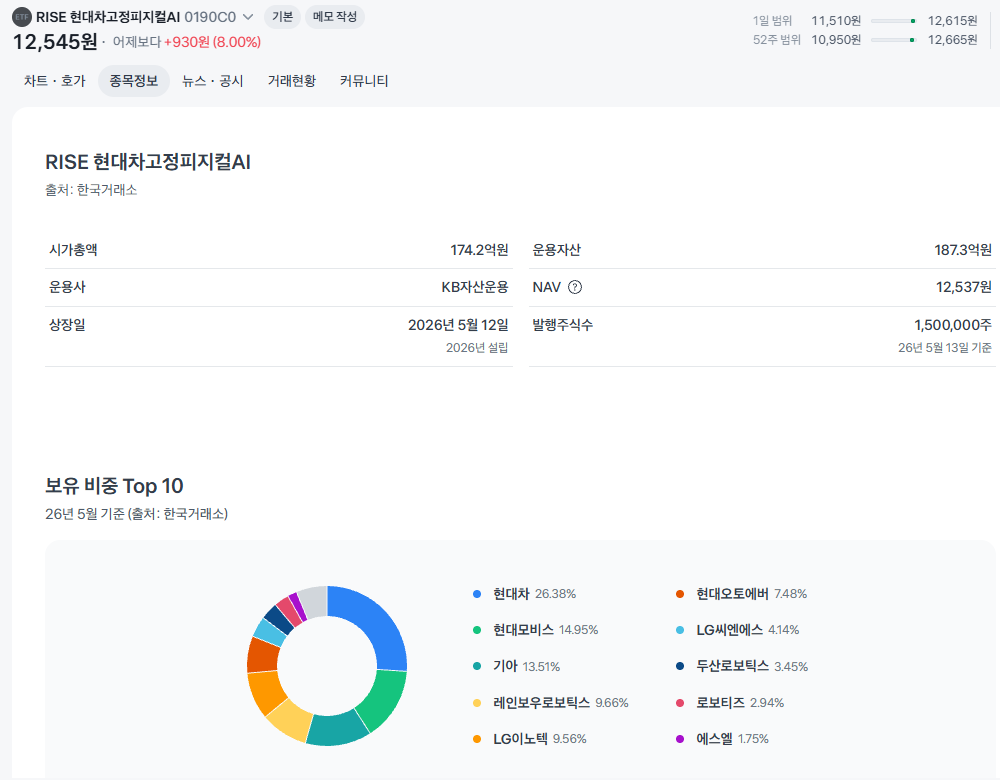1000x780 pixels.
Task: Click the 시가총액 value 174.2억원
Action: [x=479, y=250]
